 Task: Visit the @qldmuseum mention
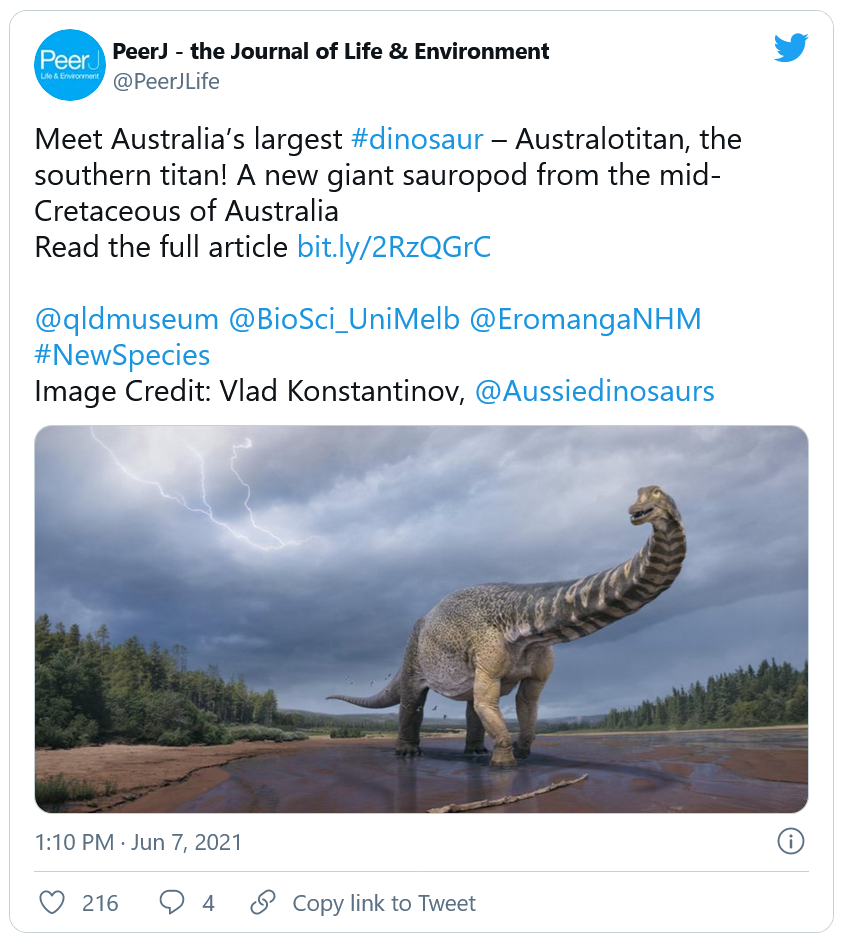[x=126, y=319]
